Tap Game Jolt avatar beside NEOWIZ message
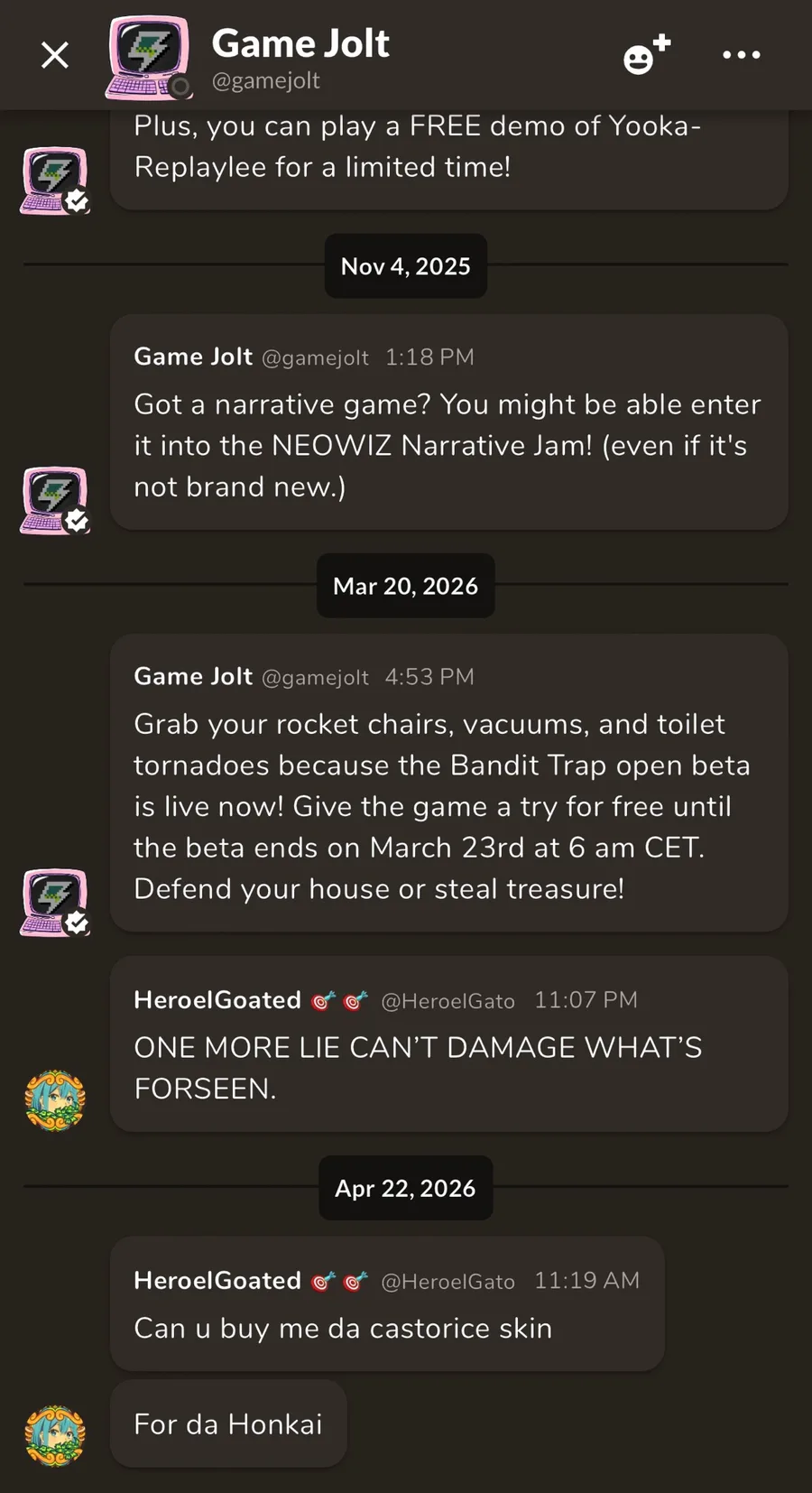This screenshot has height=1493, width=812. pyautogui.click(x=55, y=500)
